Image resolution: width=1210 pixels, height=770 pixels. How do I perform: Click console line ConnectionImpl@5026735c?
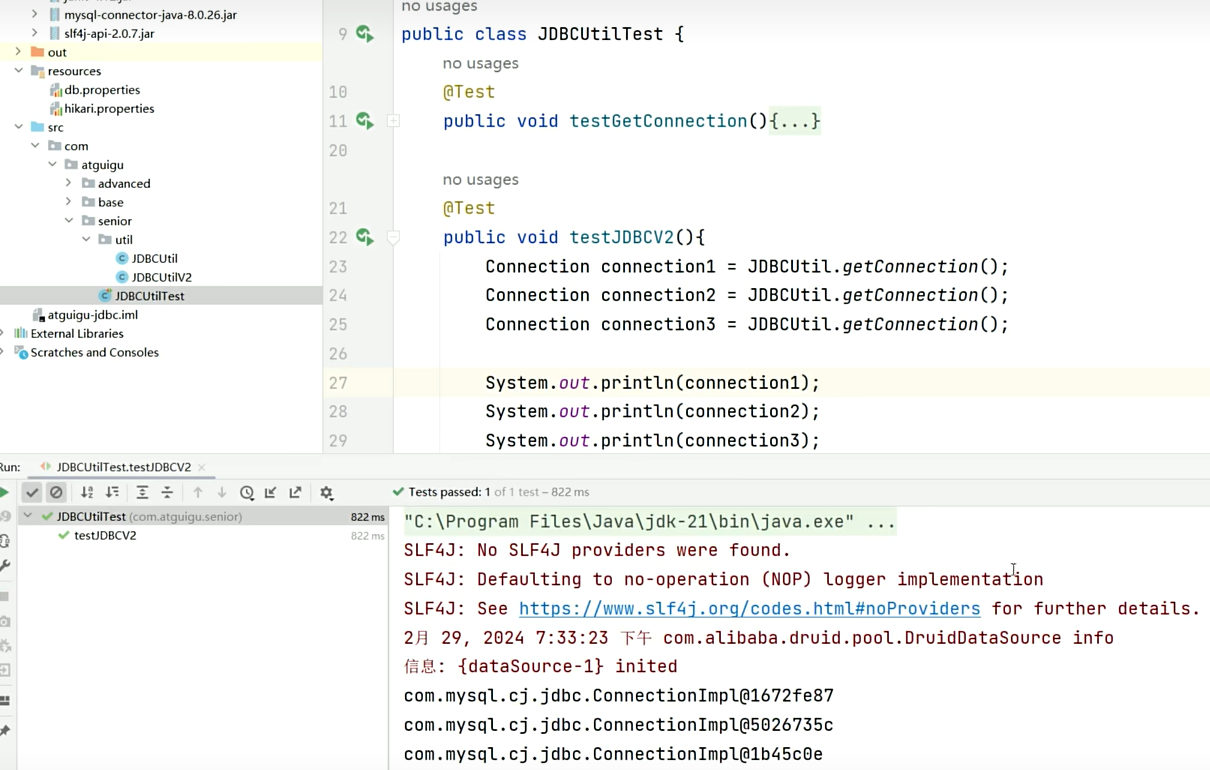click(x=619, y=724)
